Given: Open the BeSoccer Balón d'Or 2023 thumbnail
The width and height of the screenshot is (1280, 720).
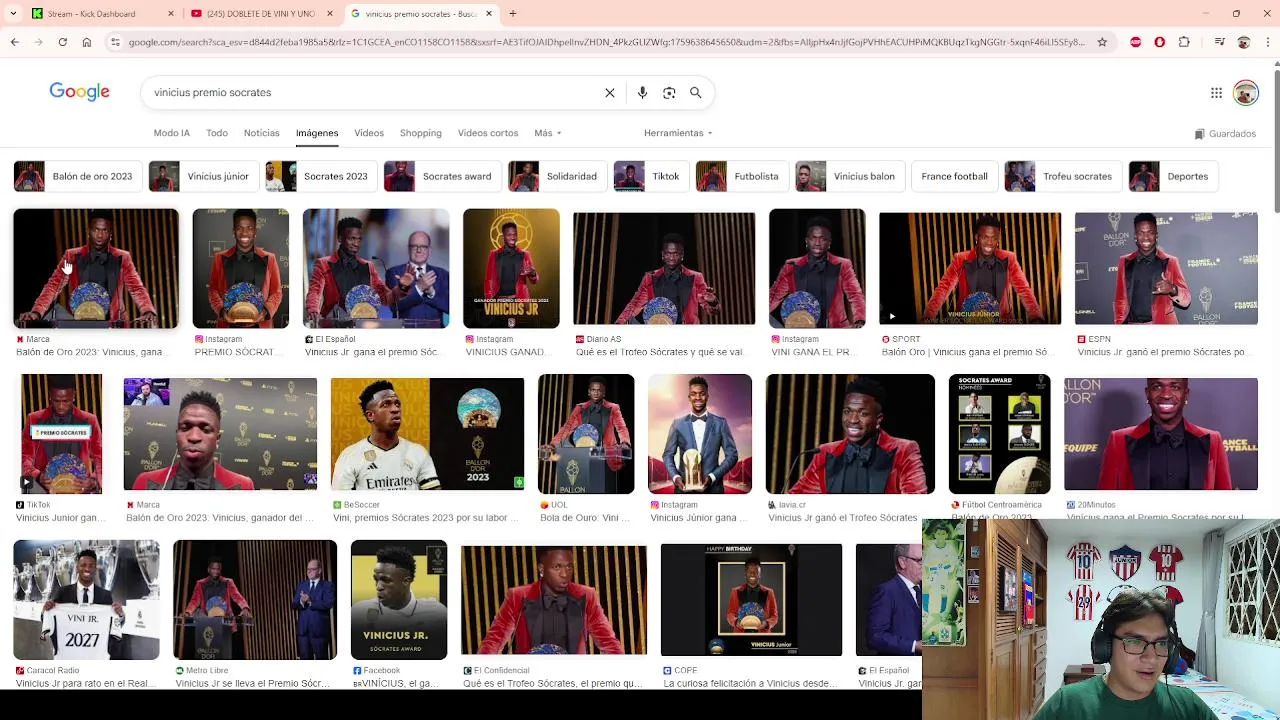Looking at the screenshot, I should 427,434.
